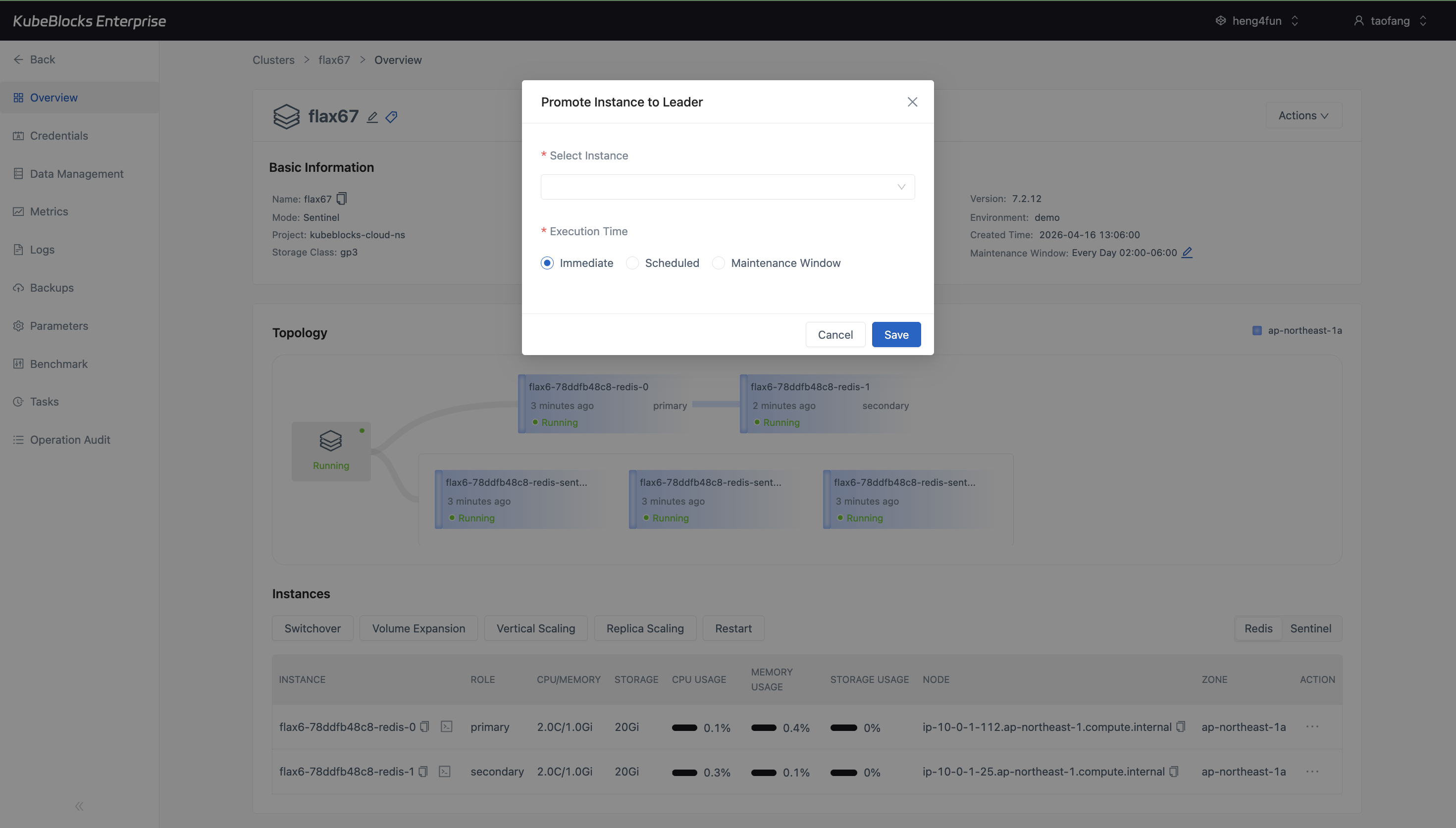Switch to the Sentinel instances tab
1456x828 pixels.
point(1310,628)
